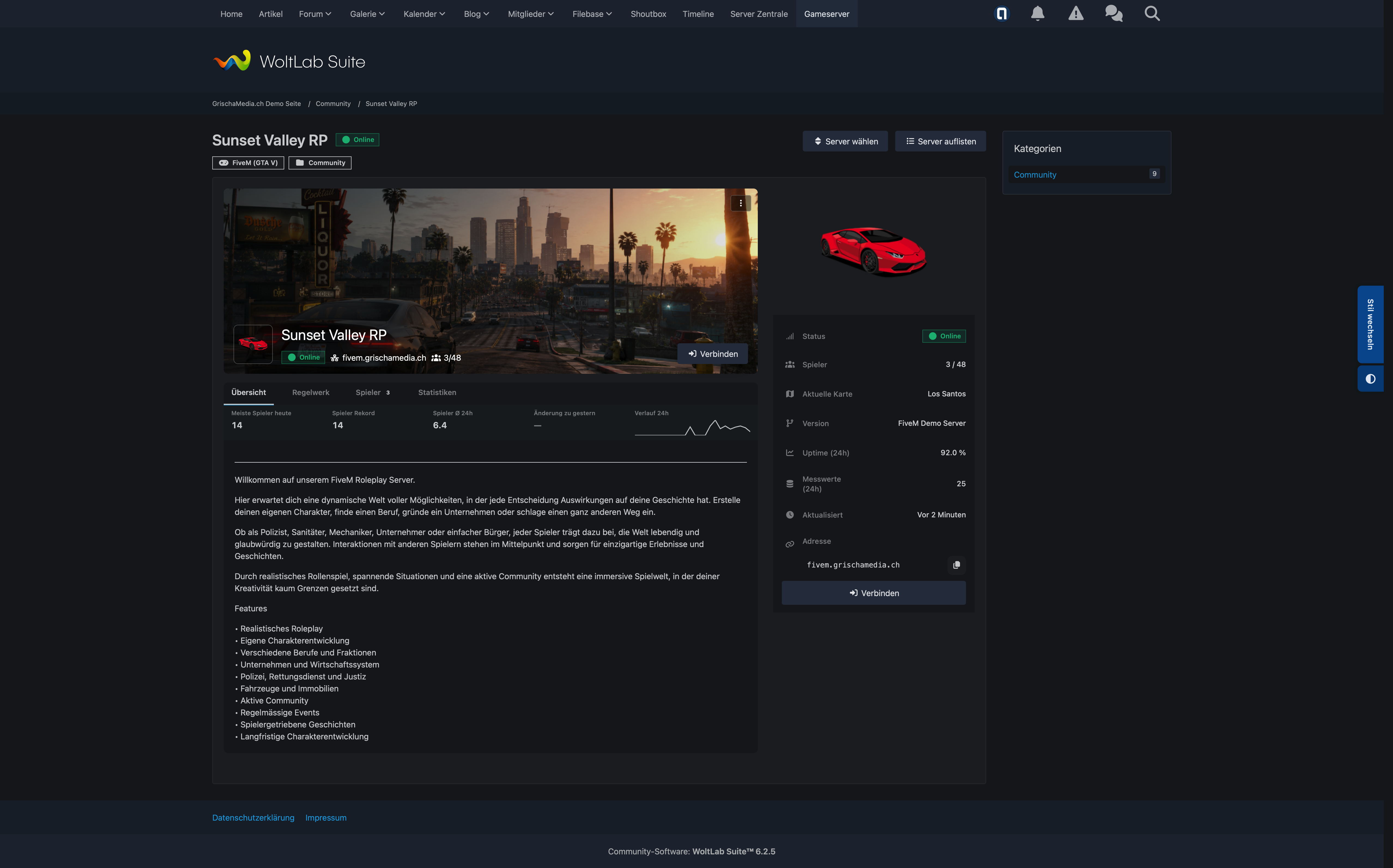Open the Sunset Valley RP breadcrumb
1393x868 pixels.
coord(391,104)
